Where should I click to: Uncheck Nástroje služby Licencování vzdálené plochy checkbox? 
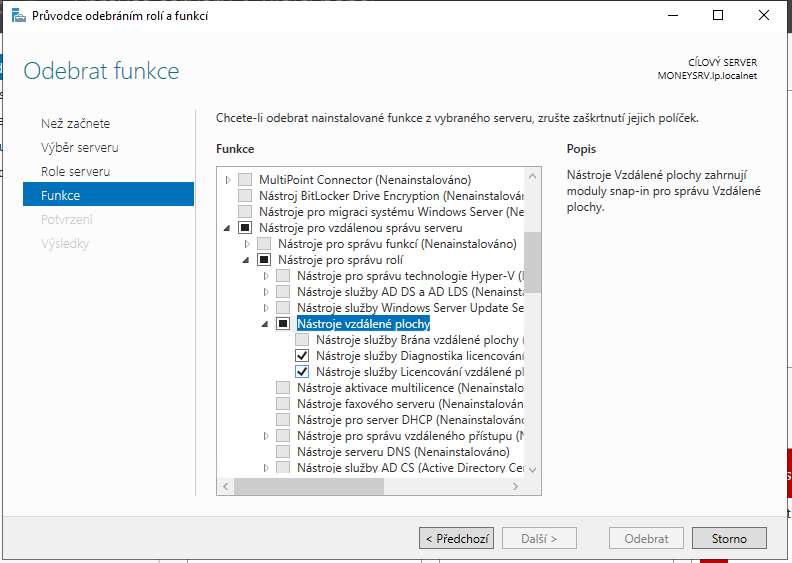(302, 372)
